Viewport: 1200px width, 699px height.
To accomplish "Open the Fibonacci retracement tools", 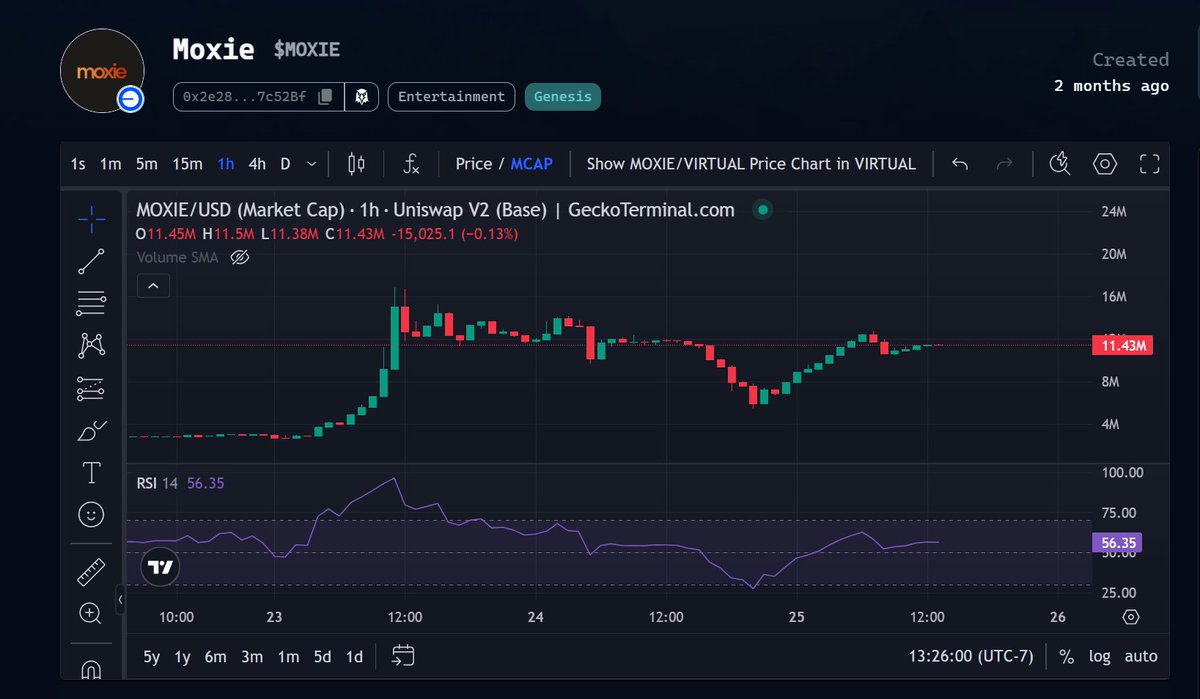I will [91, 303].
